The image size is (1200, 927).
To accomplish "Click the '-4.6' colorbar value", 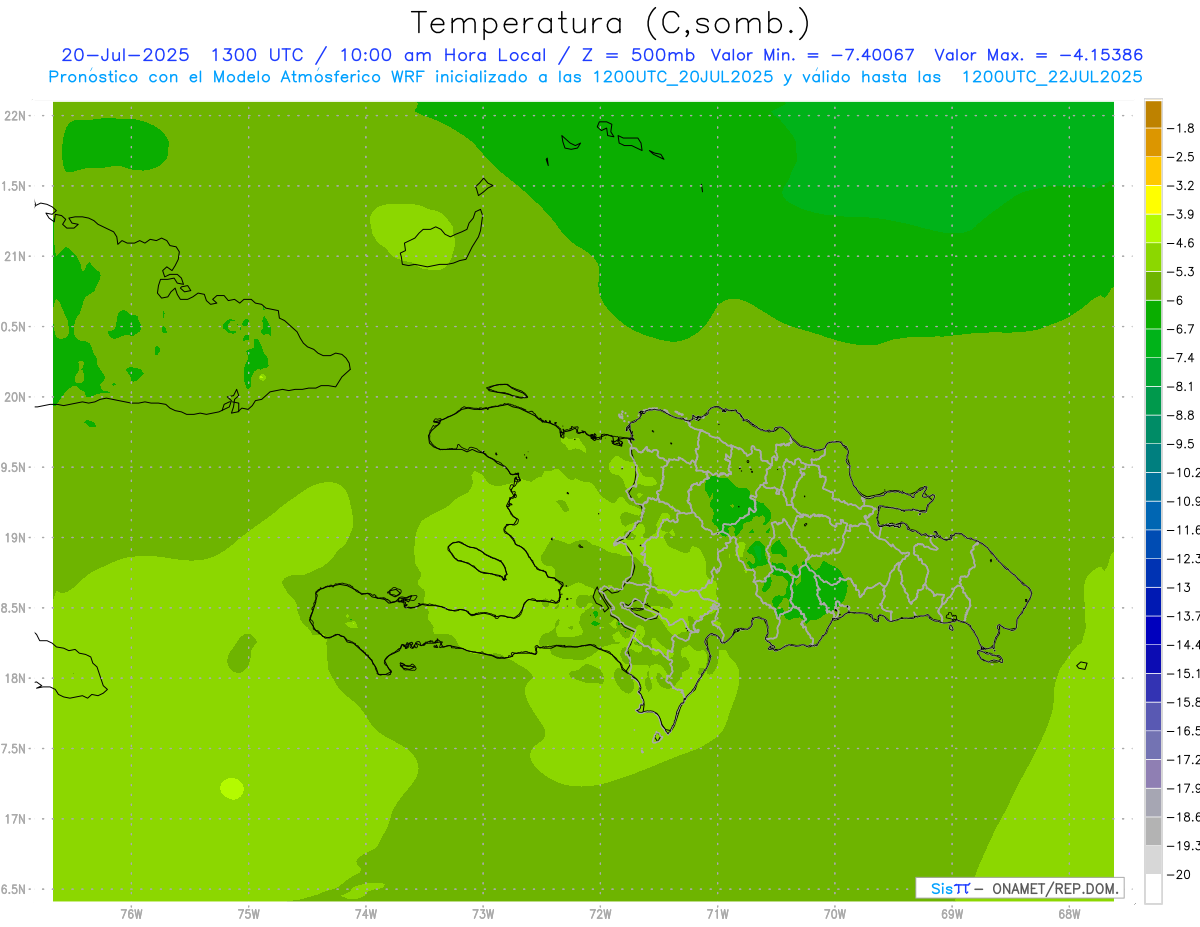I will coord(1181,243).
